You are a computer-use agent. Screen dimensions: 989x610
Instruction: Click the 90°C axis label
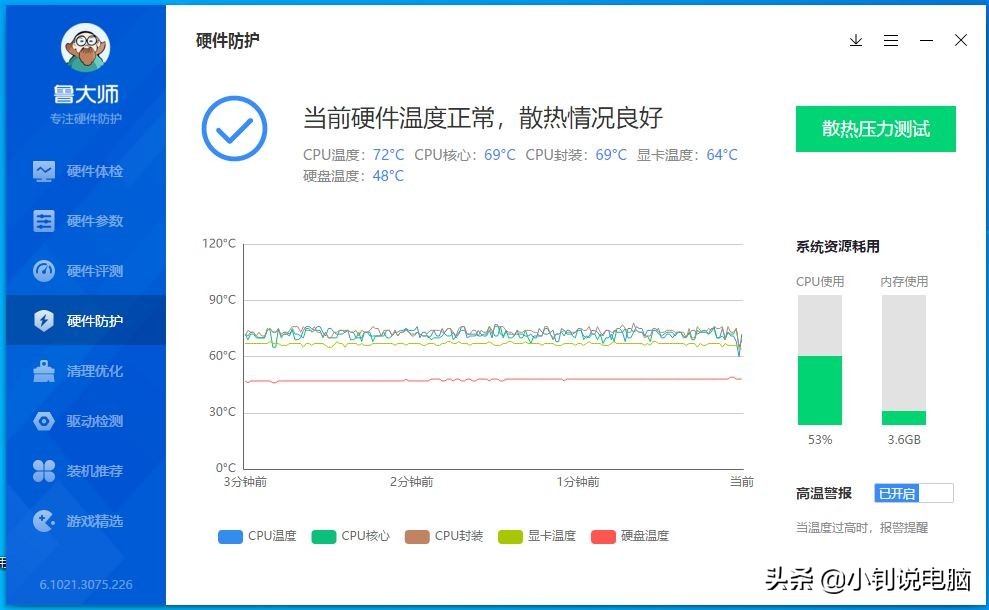click(222, 300)
